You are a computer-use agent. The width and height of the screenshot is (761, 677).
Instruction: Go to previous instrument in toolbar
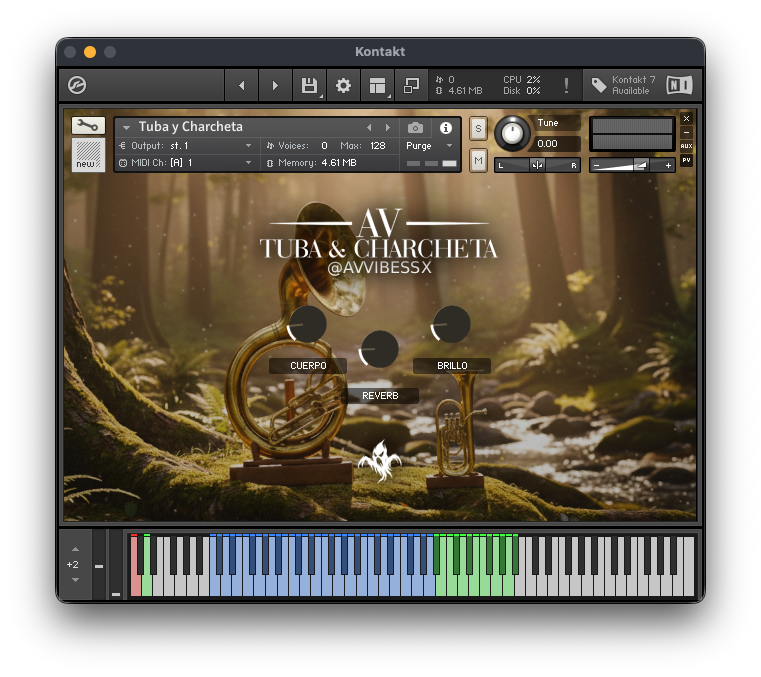(x=242, y=85)
